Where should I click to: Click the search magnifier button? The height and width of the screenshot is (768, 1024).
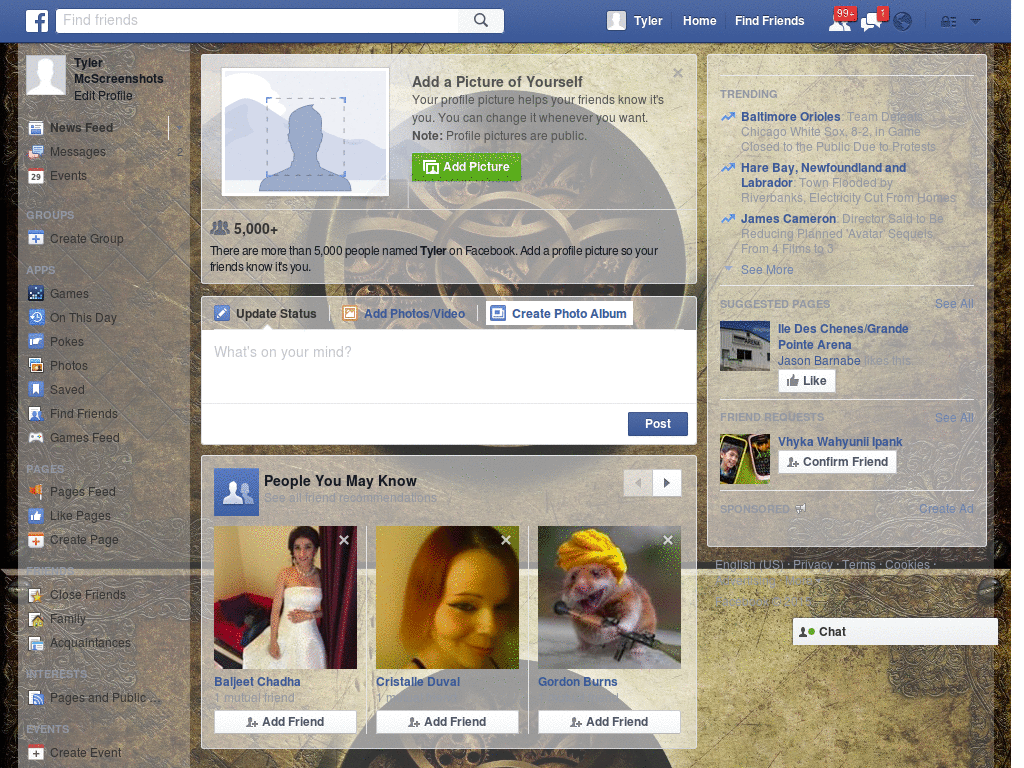coord(481,20)
